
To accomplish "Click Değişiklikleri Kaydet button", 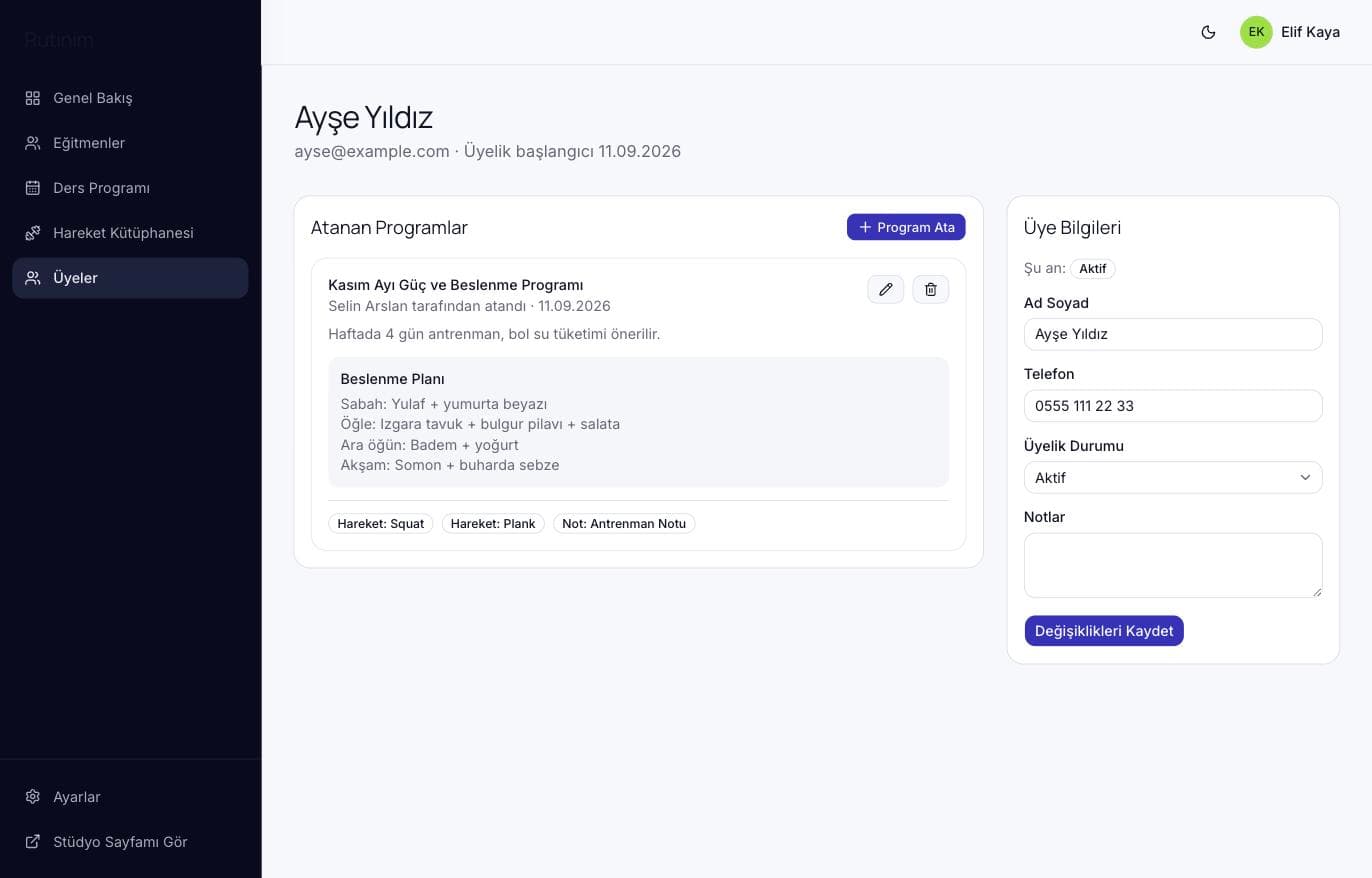I will tap(1104, 631).
